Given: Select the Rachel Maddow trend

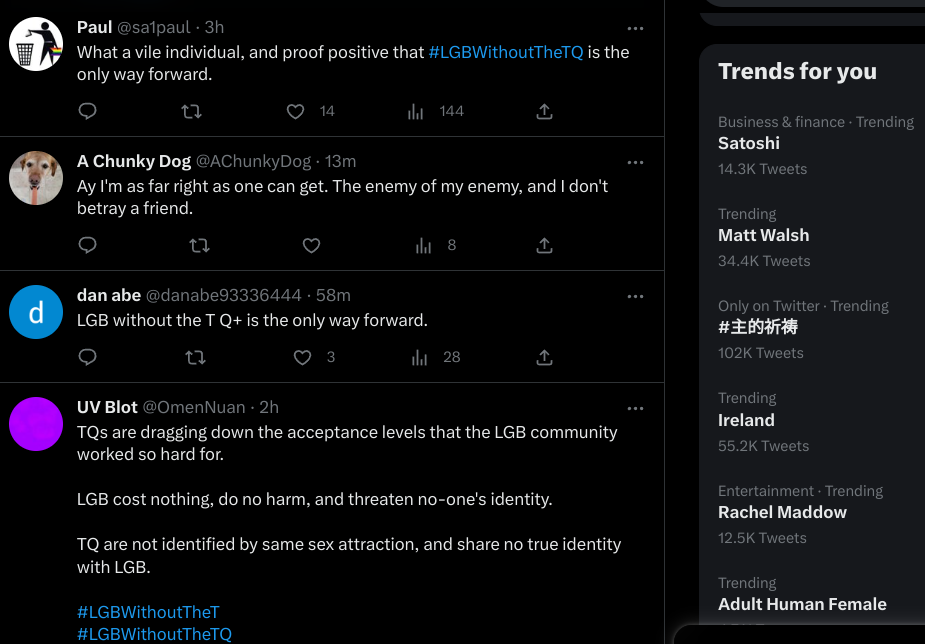Looking at the screenshot, I should click(782, 512).
